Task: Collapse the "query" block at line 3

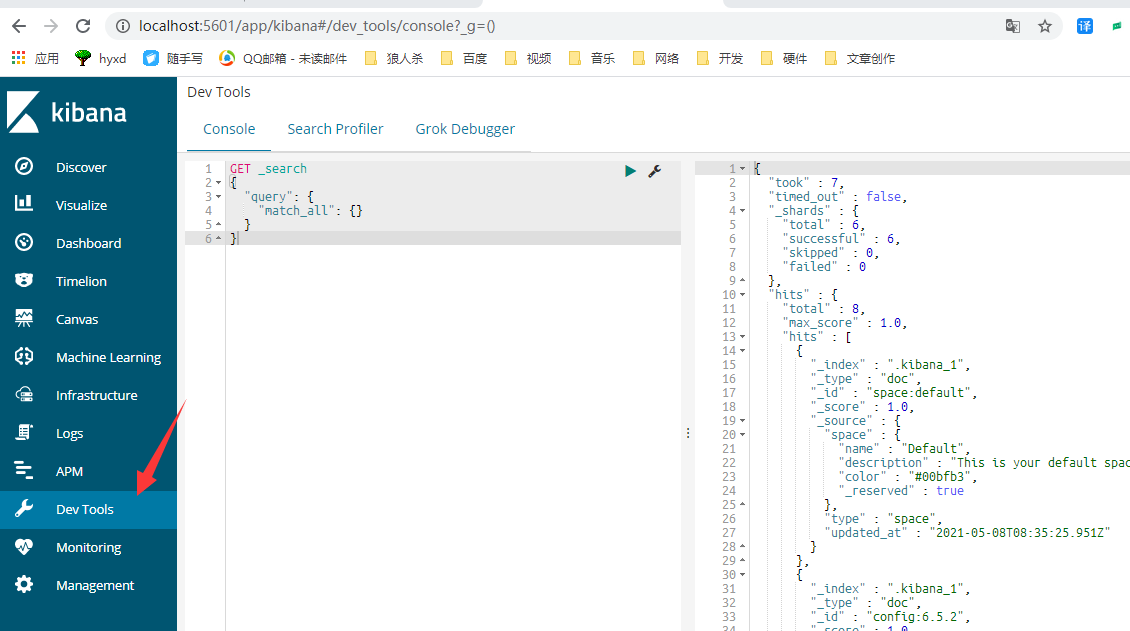Action: [x=219, y=197]
